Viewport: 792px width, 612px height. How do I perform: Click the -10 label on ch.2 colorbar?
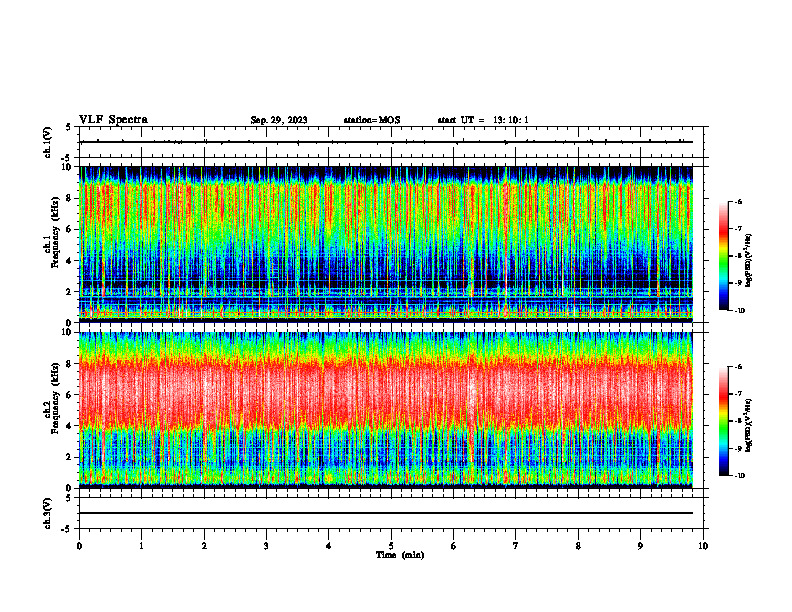pos(739,475)
